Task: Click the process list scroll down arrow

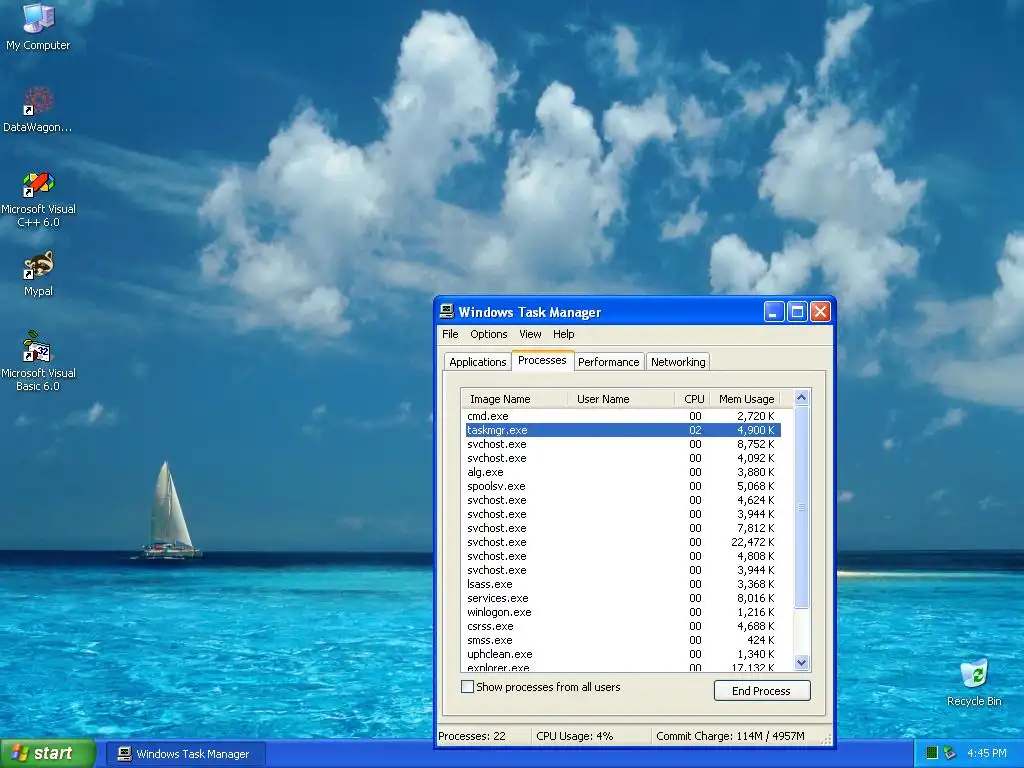Action: 801,662
